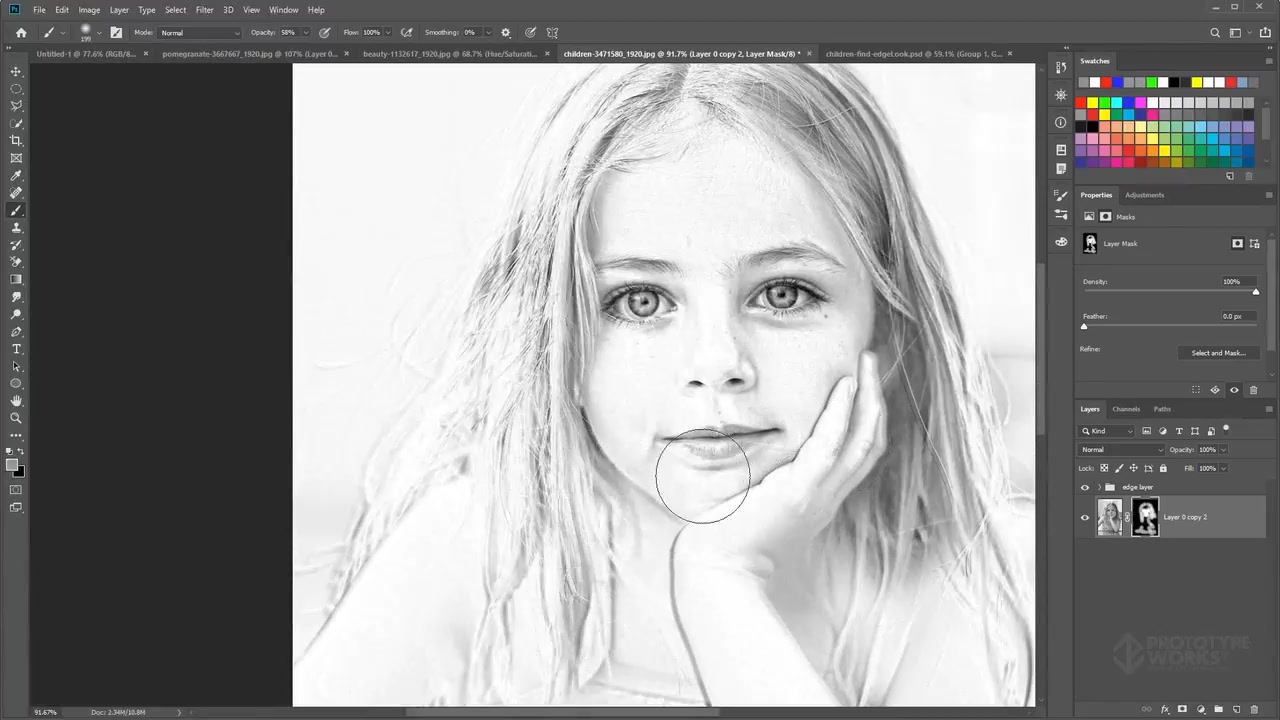Open the brush Mode dropdown
Image resolution: width=1280 pixels, height=720 pixels.
tap(200, 33)
